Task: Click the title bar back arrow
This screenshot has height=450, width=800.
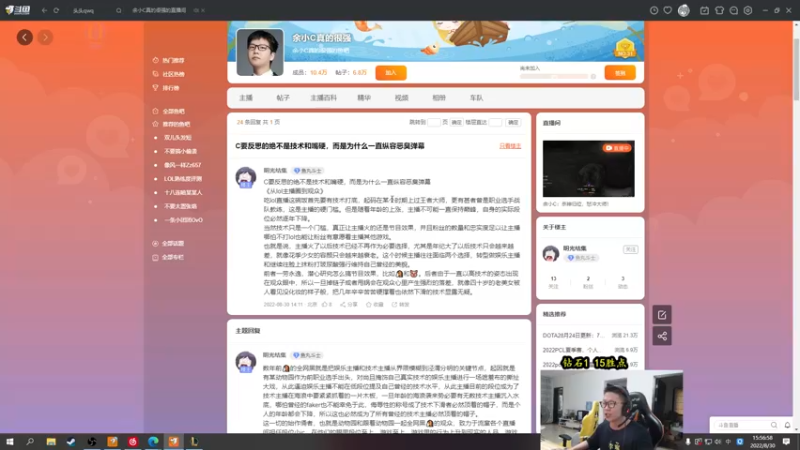Action: point(44,10)
